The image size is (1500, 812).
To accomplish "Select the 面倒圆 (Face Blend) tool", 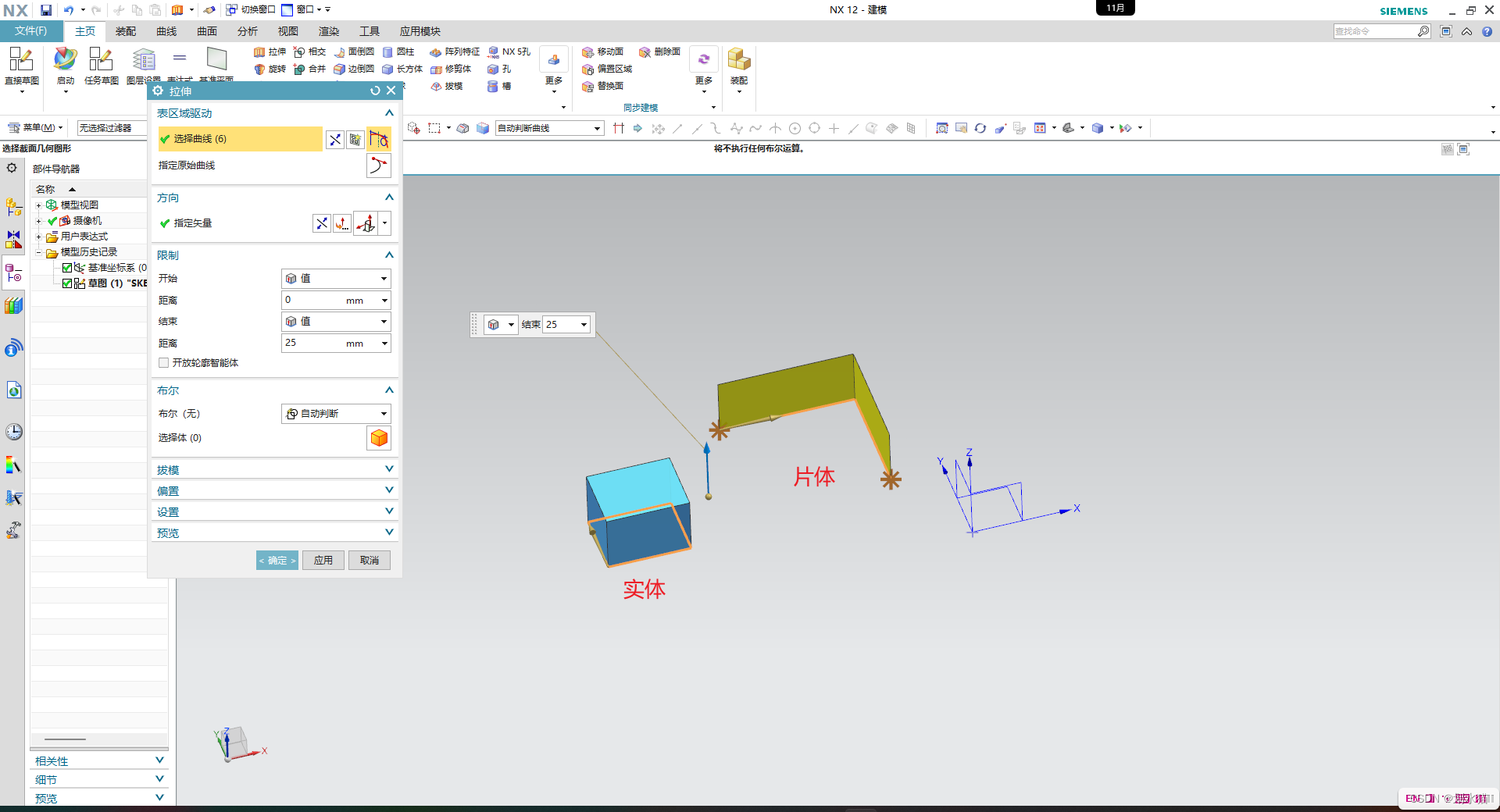I will [x=354, y=52].
